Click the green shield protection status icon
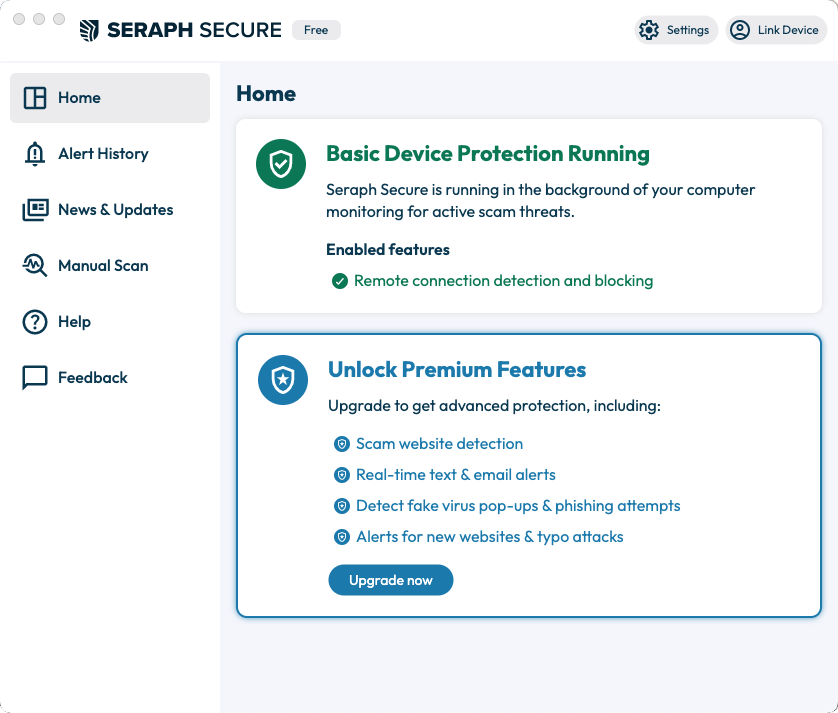The image size is (838, 713). coord(281,164)
